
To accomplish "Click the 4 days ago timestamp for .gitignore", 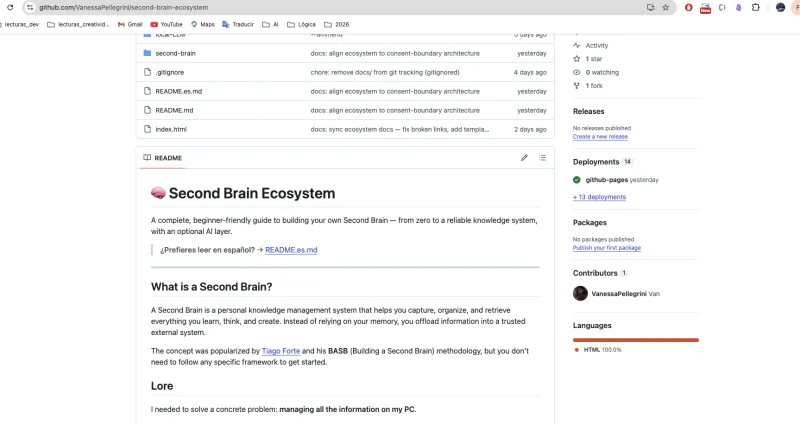I will coord(530,72).
